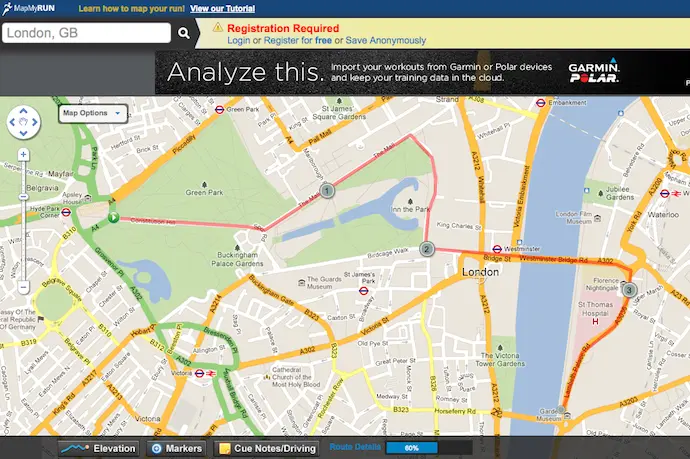Click the Login link
Image resolution: width=690 pixels, height=459 pixels.
point(239,40)
